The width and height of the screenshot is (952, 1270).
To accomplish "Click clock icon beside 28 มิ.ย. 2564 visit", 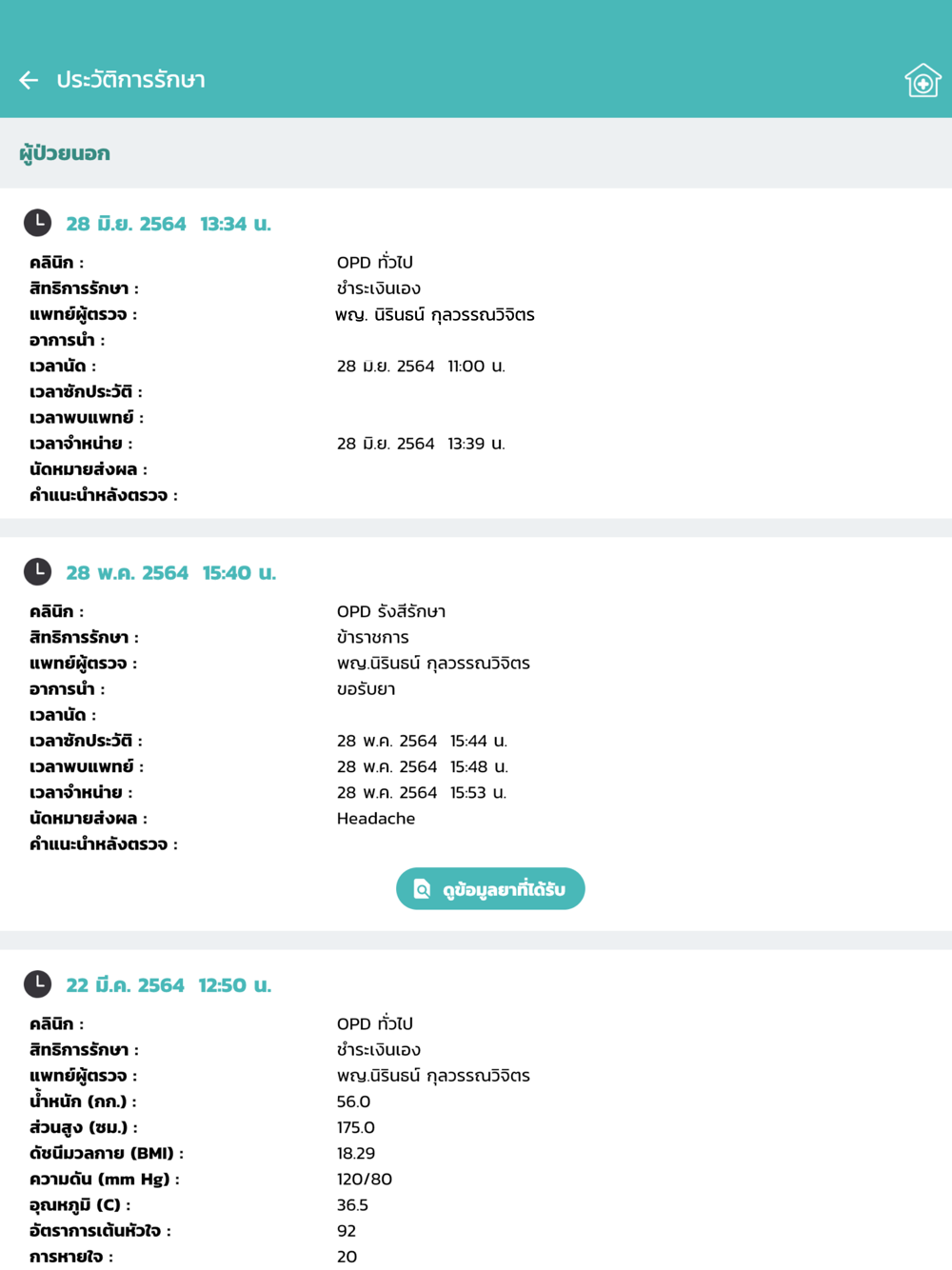I will coord(37,223).
